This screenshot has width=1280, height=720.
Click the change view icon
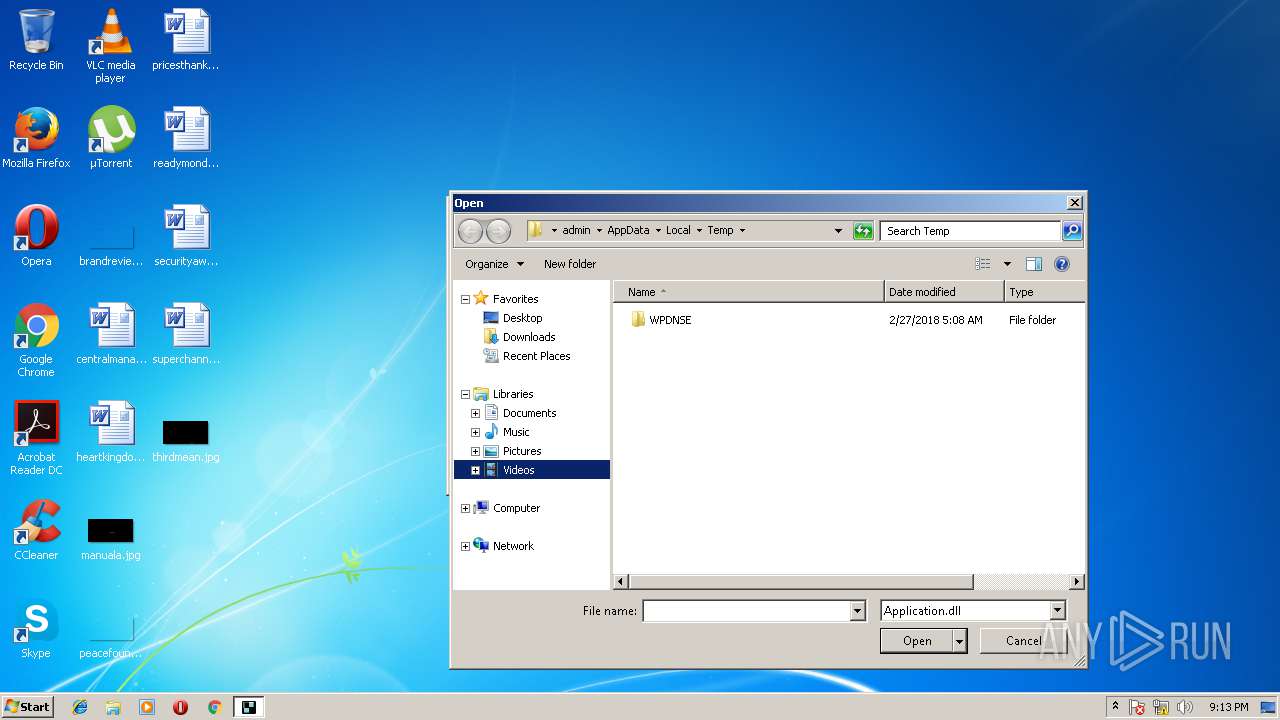pos(983,264)
